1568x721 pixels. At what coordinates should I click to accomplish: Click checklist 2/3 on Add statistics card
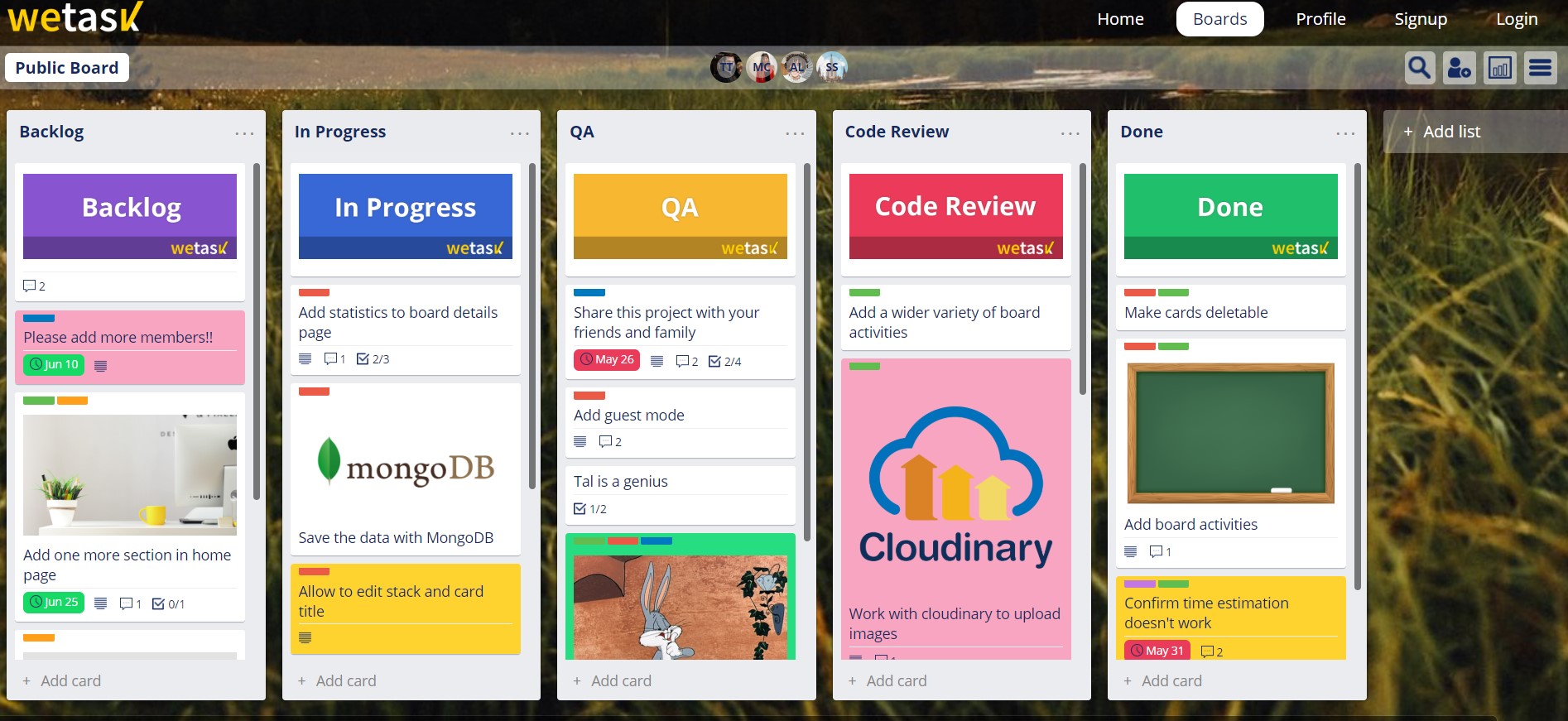pyautogui.click(x=373, y=359)
